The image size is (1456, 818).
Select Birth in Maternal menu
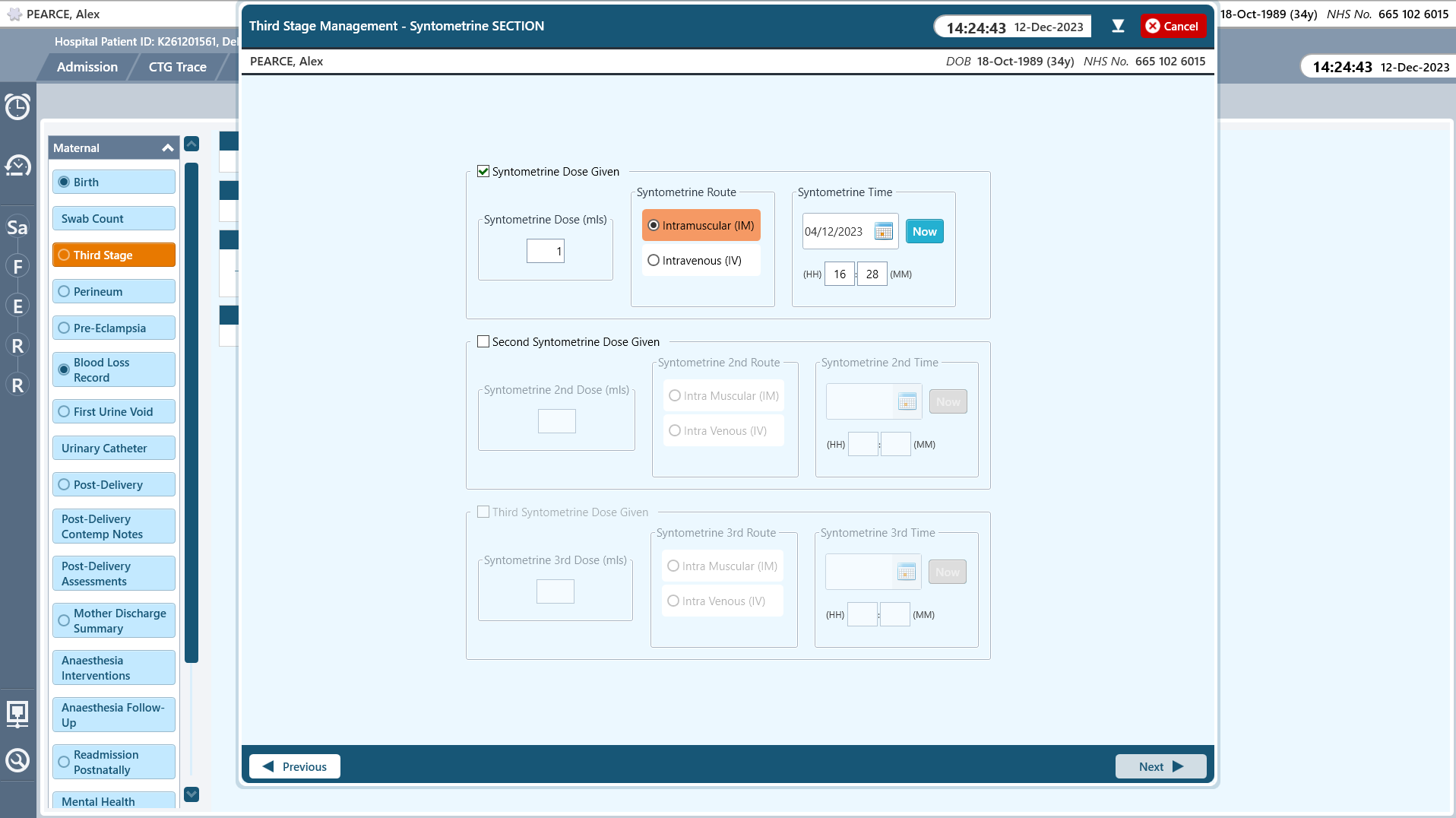(114, 182)
